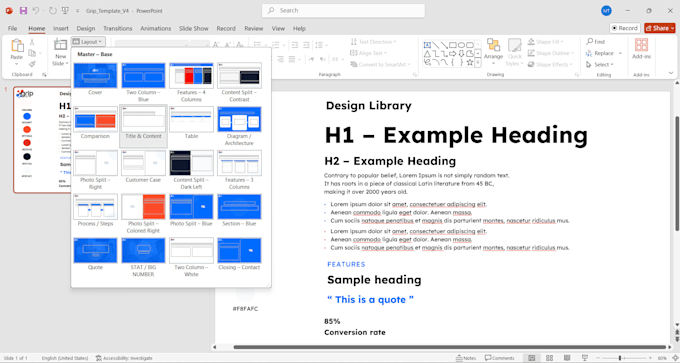Click the Arrange icon
The width and height of the screenshot is (680, 363).
click(x=493, y=45)
